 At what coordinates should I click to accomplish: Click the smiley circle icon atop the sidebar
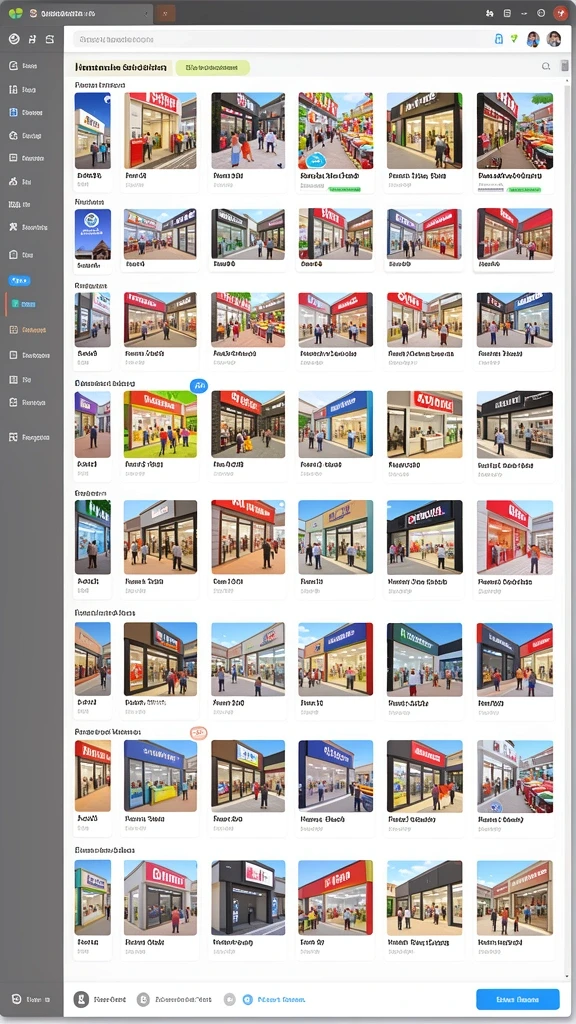coord(14,39)
